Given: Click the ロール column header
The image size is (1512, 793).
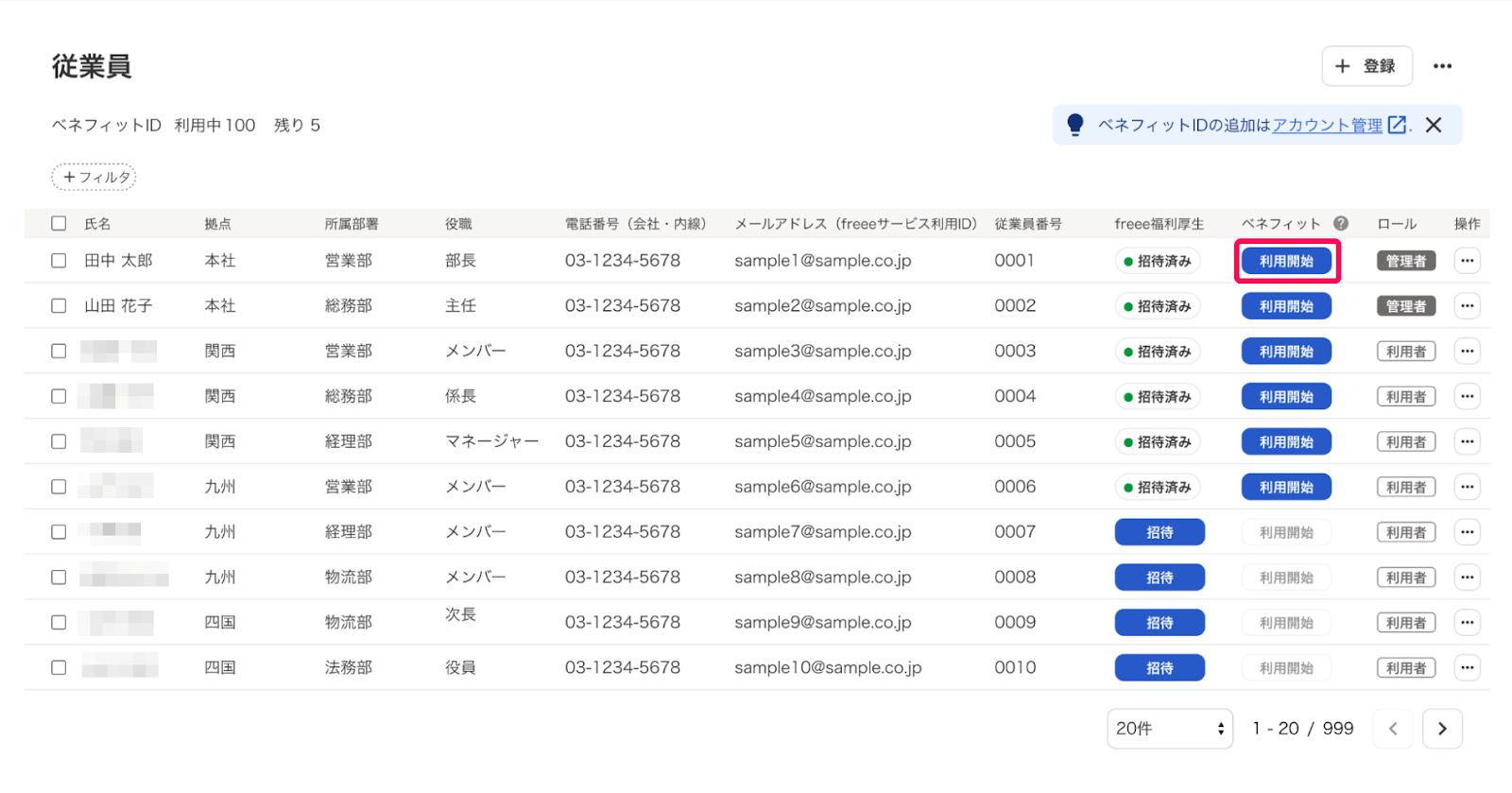Looking at the screenshot, I should point(1397,224).
